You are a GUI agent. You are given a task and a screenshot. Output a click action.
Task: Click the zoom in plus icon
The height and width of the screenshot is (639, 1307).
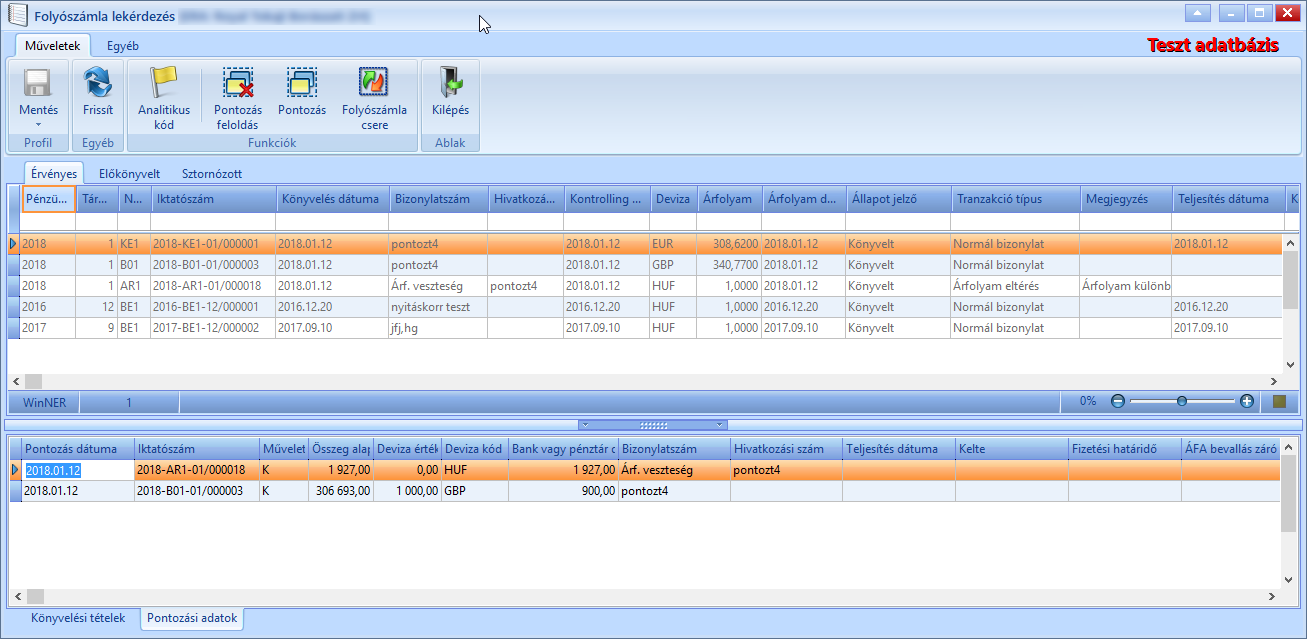[x=1247, y=401]
